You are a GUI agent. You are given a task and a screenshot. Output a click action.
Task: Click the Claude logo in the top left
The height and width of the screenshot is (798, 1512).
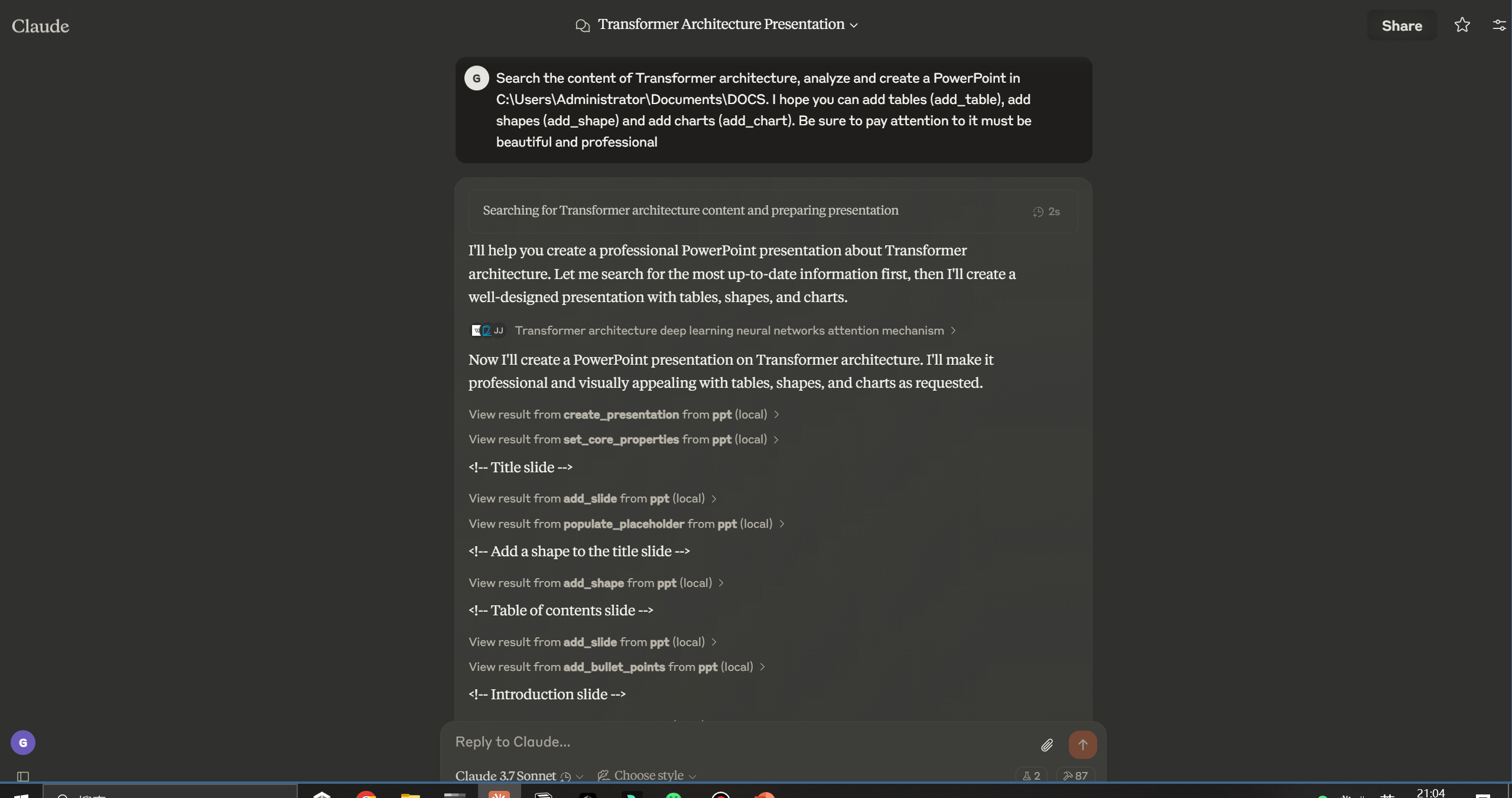[41, 25]
